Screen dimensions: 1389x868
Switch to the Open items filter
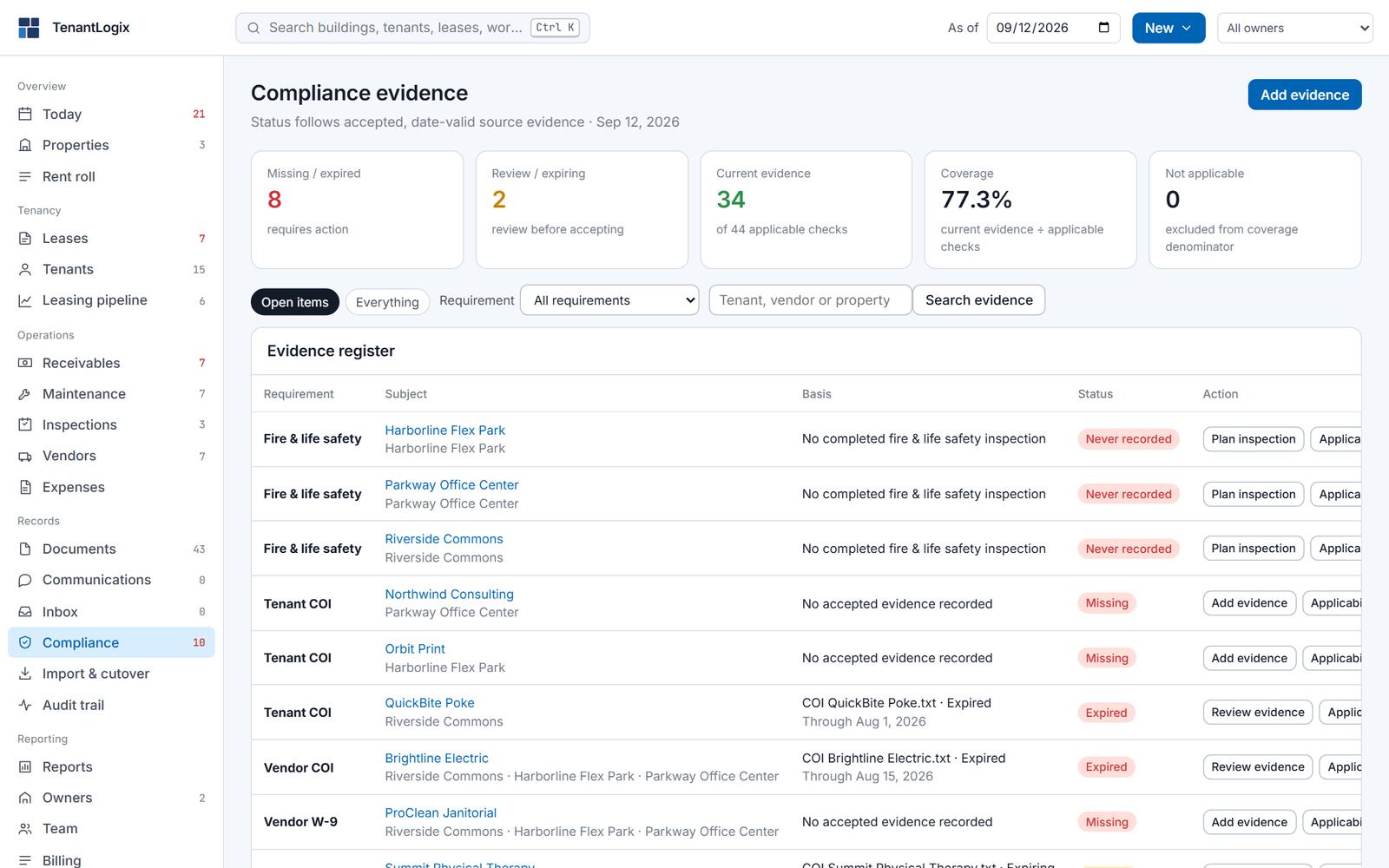point(295,302)
